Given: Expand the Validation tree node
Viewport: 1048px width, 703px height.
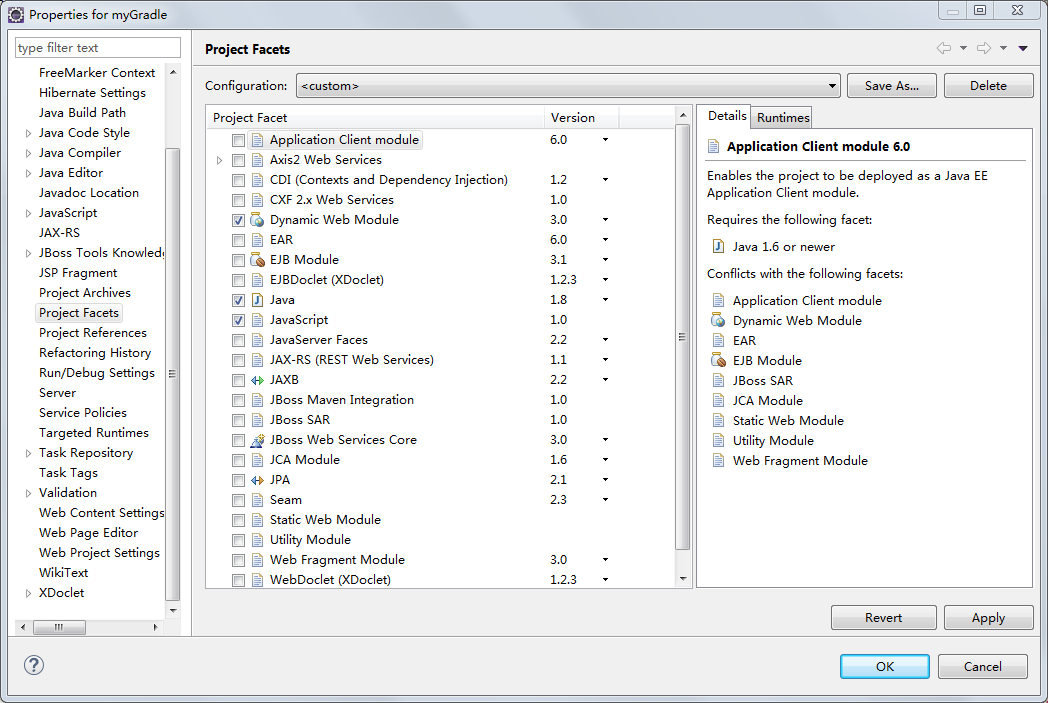Looking at the screenshot, I should tap(28, 493).
